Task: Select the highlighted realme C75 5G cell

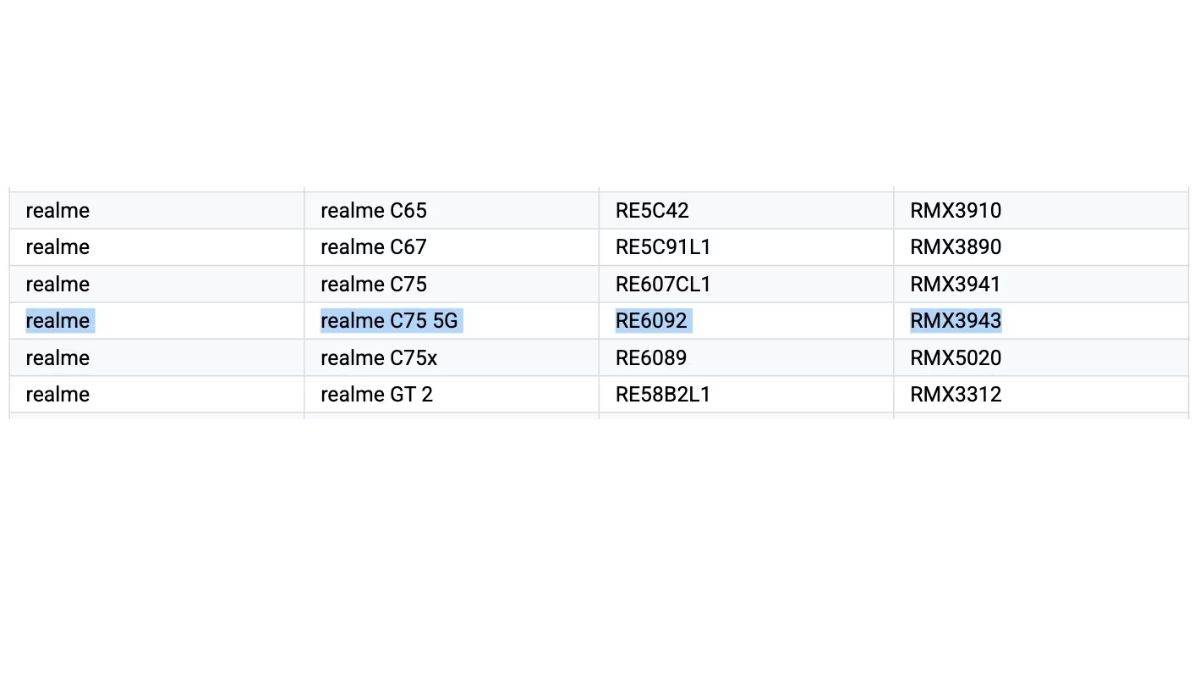Action: pos(389,321)
